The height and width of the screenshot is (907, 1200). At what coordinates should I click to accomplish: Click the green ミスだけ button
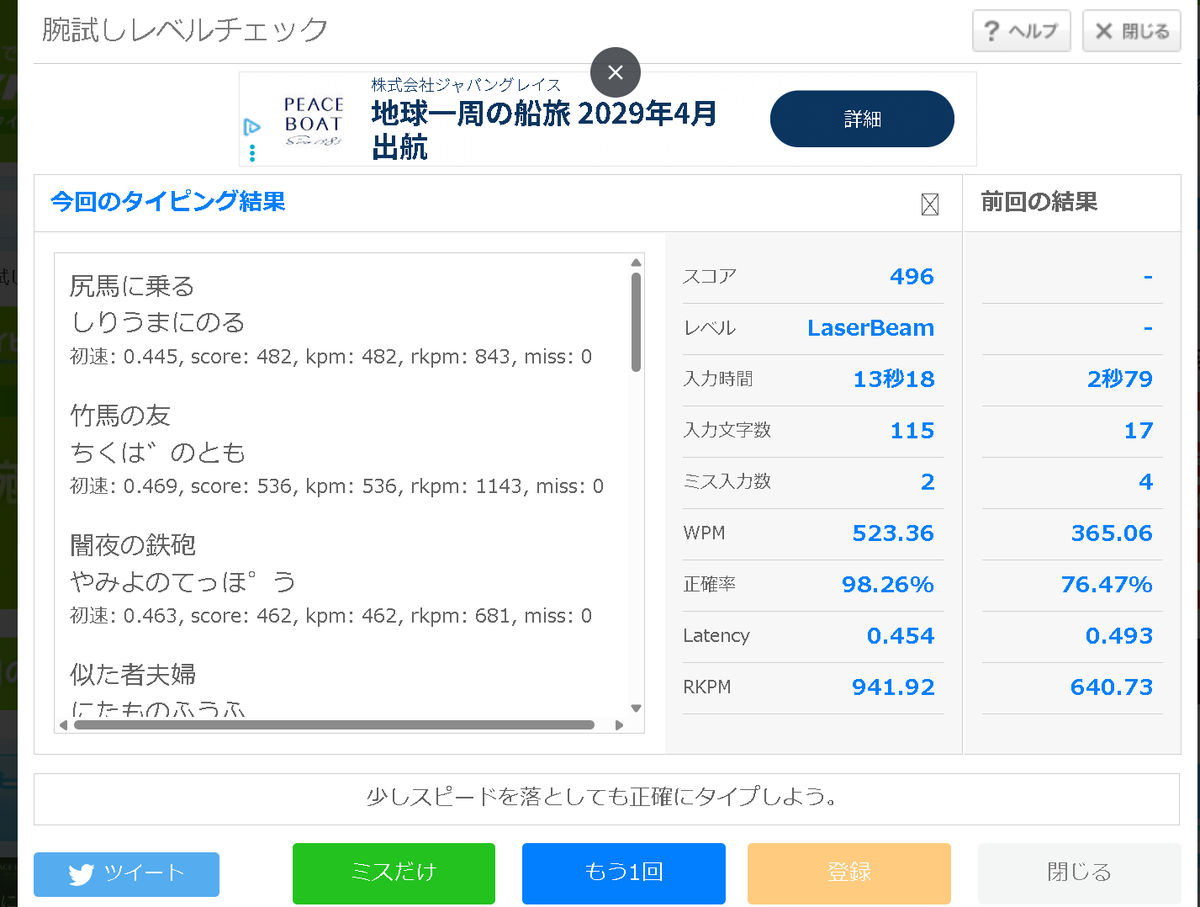point(394,873)
